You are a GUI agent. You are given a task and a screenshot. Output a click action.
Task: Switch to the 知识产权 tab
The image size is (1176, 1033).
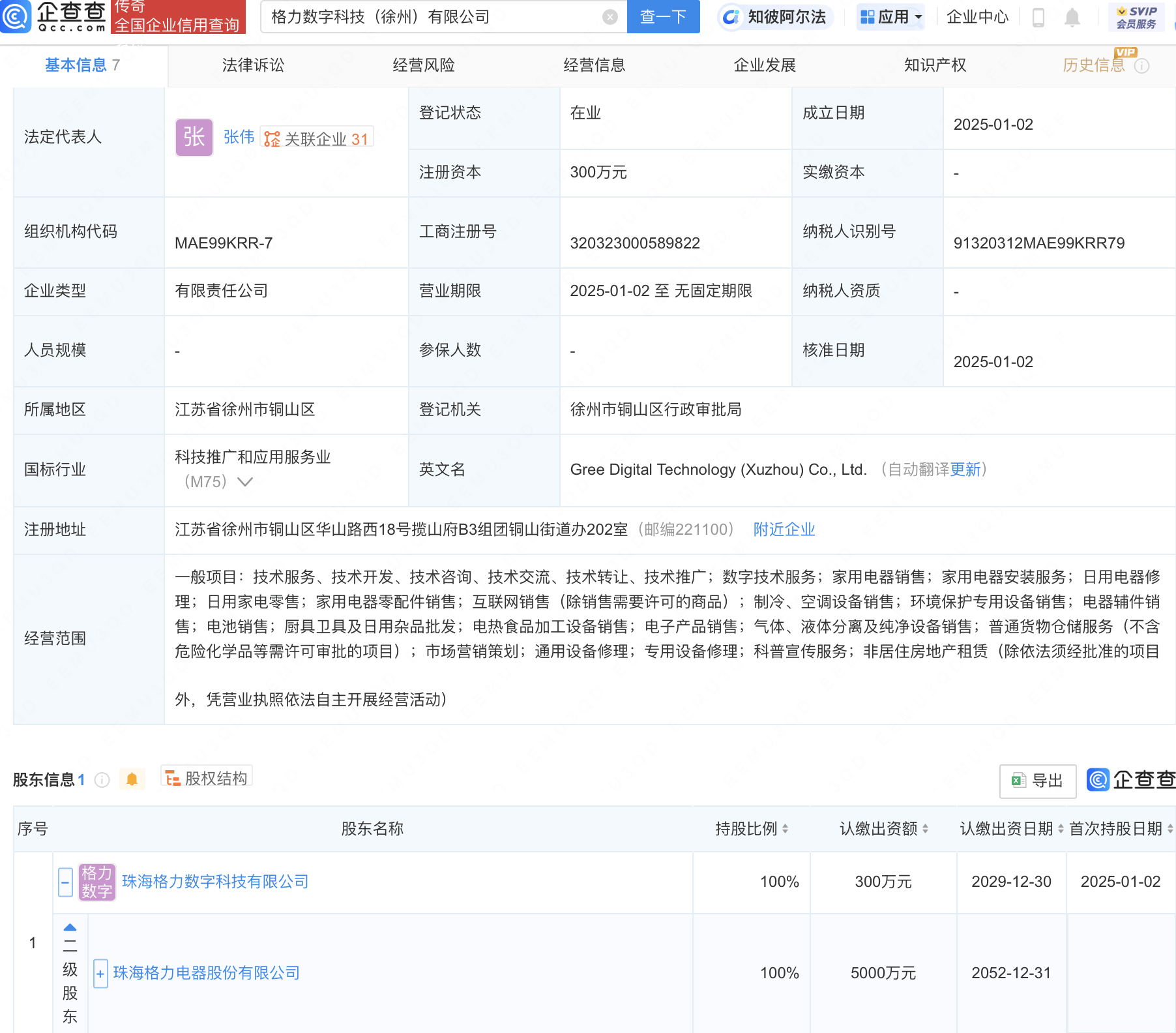pyautogui.click(x=935, y=65)
